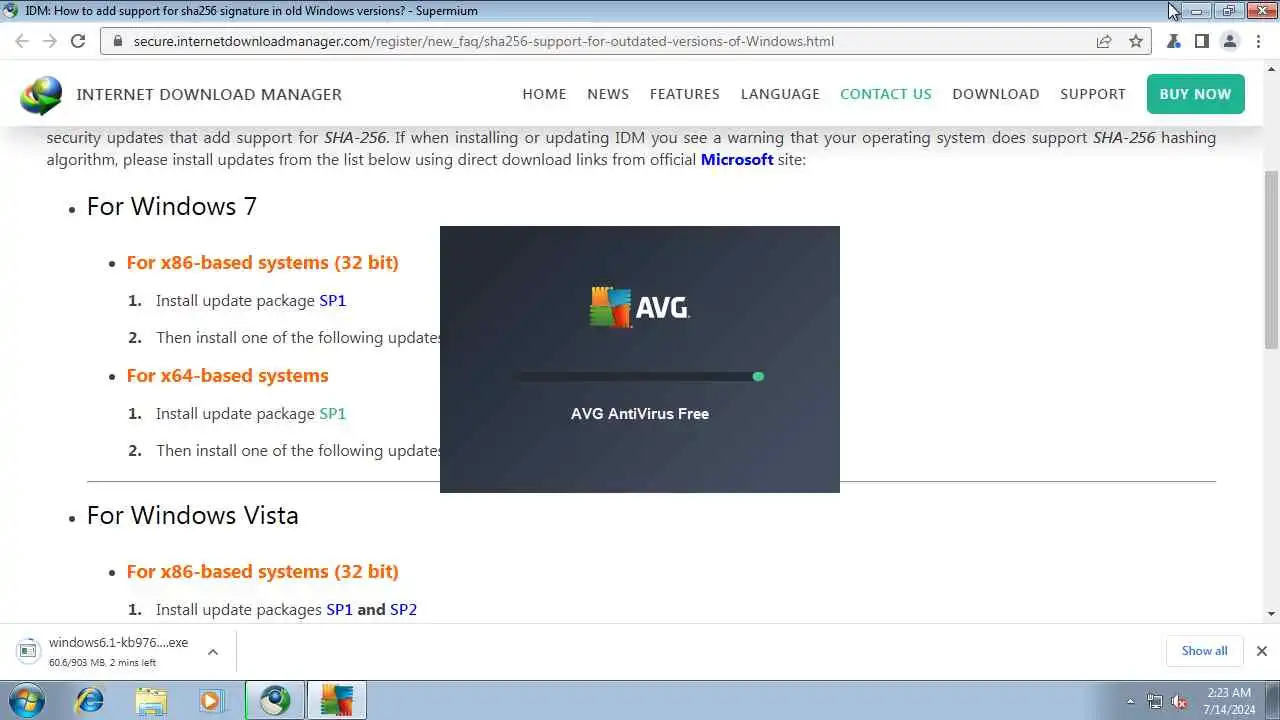Image resolution: width=1280 pixels, height=720 pixels.
Task: Go back to the previous page
Action: click(22, 41)
